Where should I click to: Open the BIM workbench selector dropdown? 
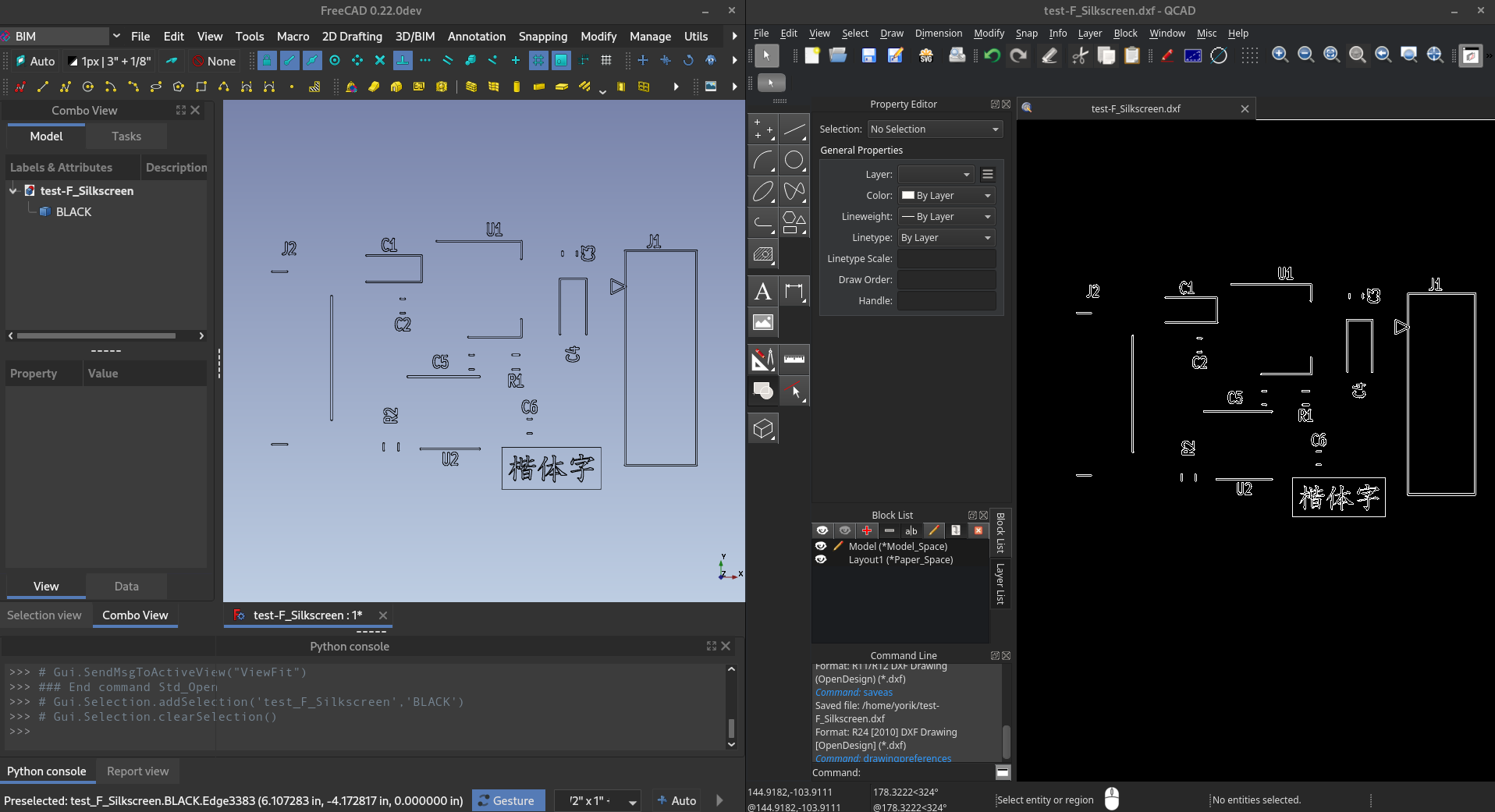(x=116, y=36)
